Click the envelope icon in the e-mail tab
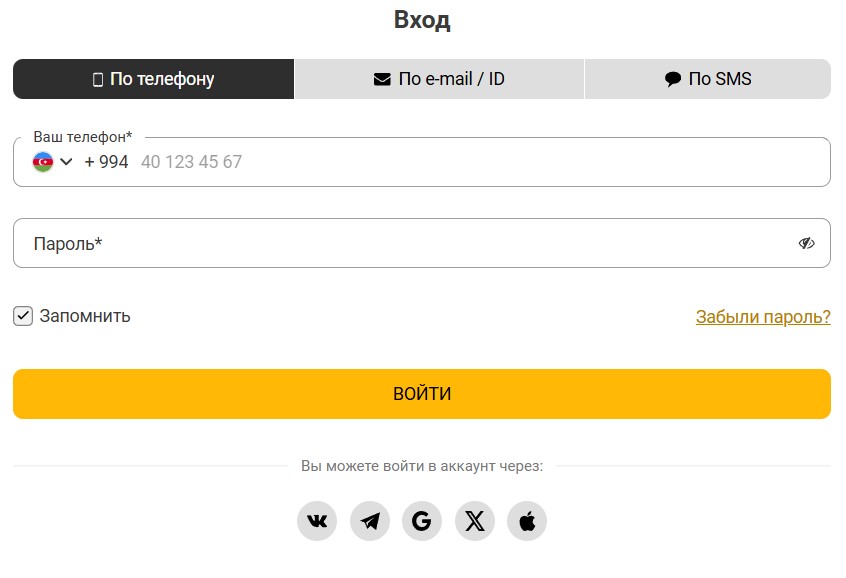This screenshot has width=846, height=578. point(382,79)
